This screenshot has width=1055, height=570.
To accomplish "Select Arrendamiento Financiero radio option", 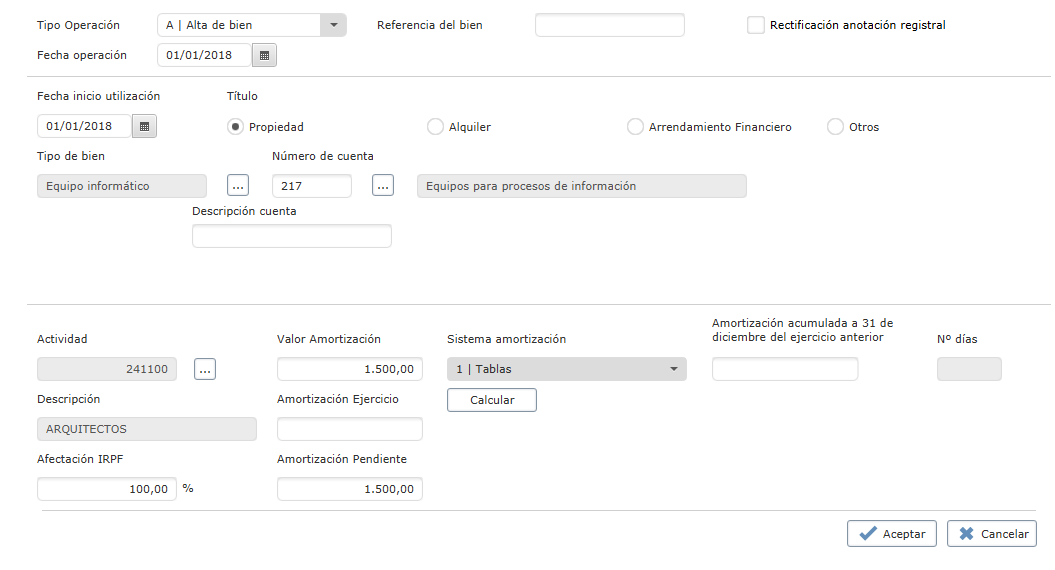I will [635, 127].
